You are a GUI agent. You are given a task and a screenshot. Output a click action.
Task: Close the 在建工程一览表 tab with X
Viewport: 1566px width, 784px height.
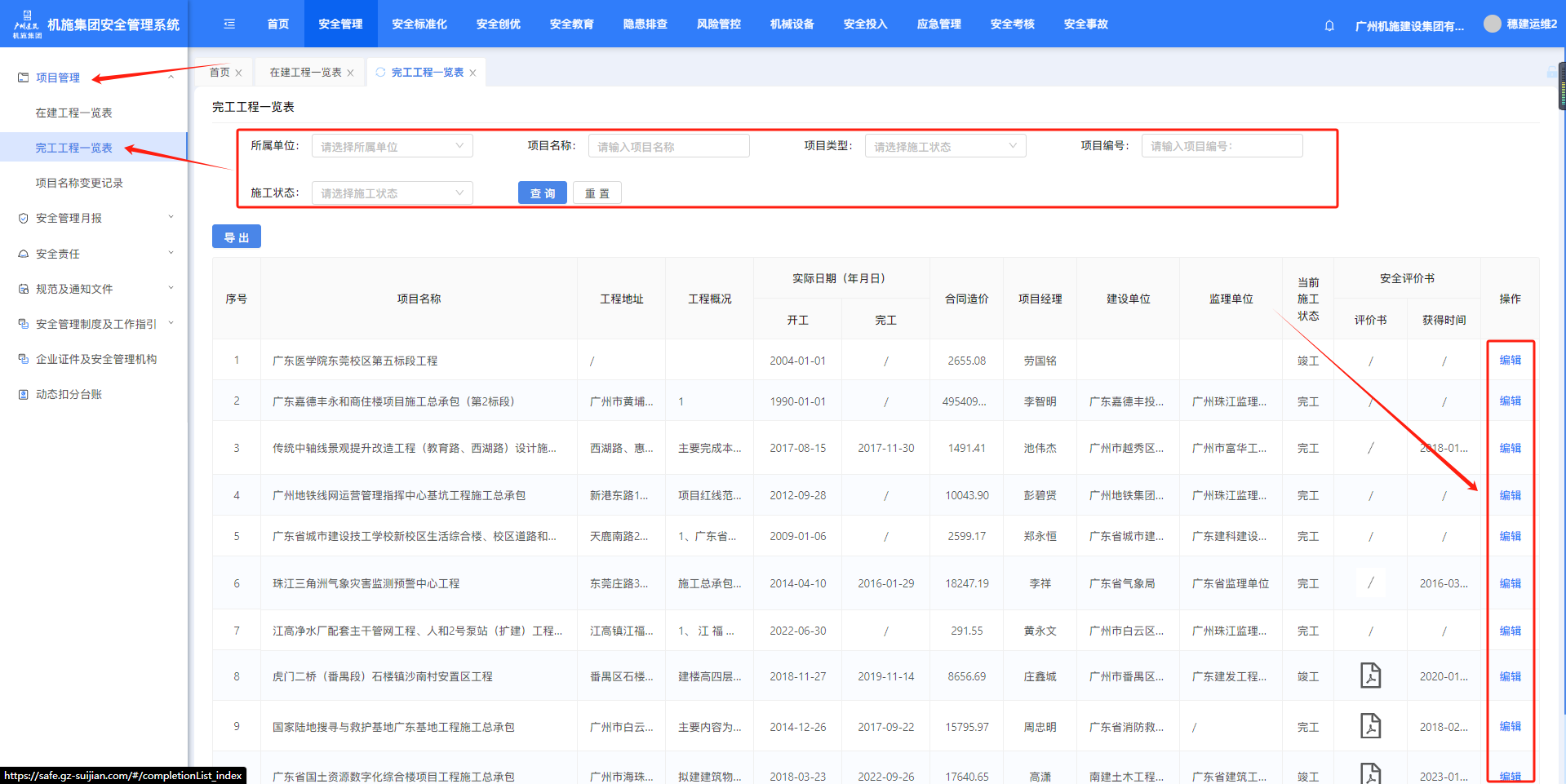coord(350,73)
